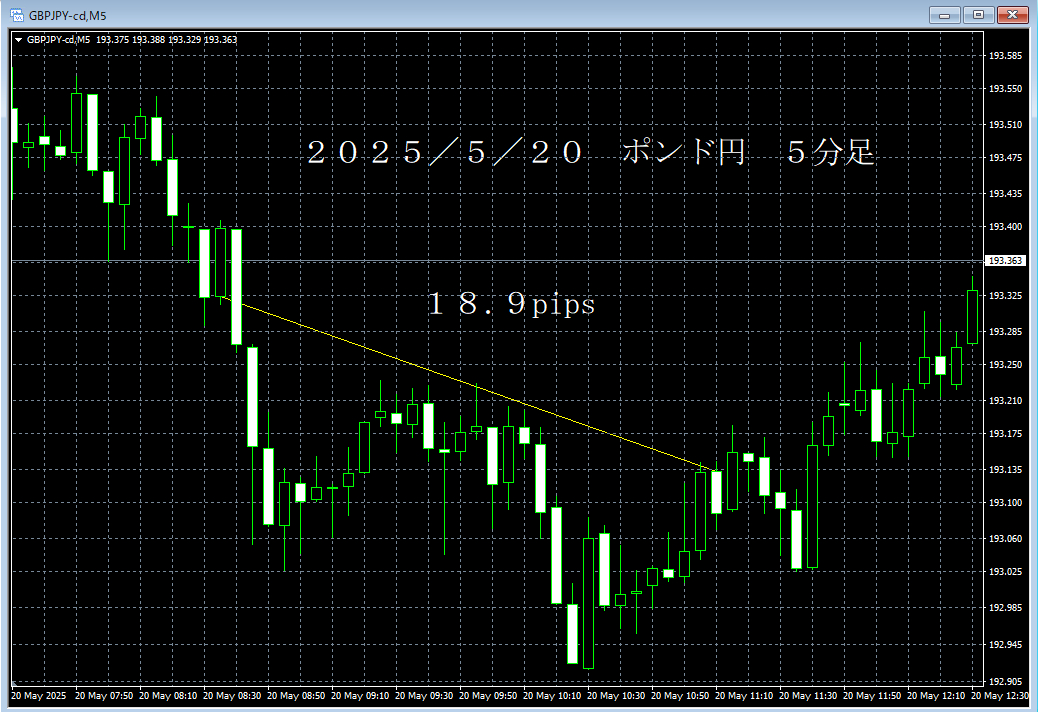Click time axis label 20 May 10:30
This screenshot has width=1038, height=712.
tap(616, 695)
